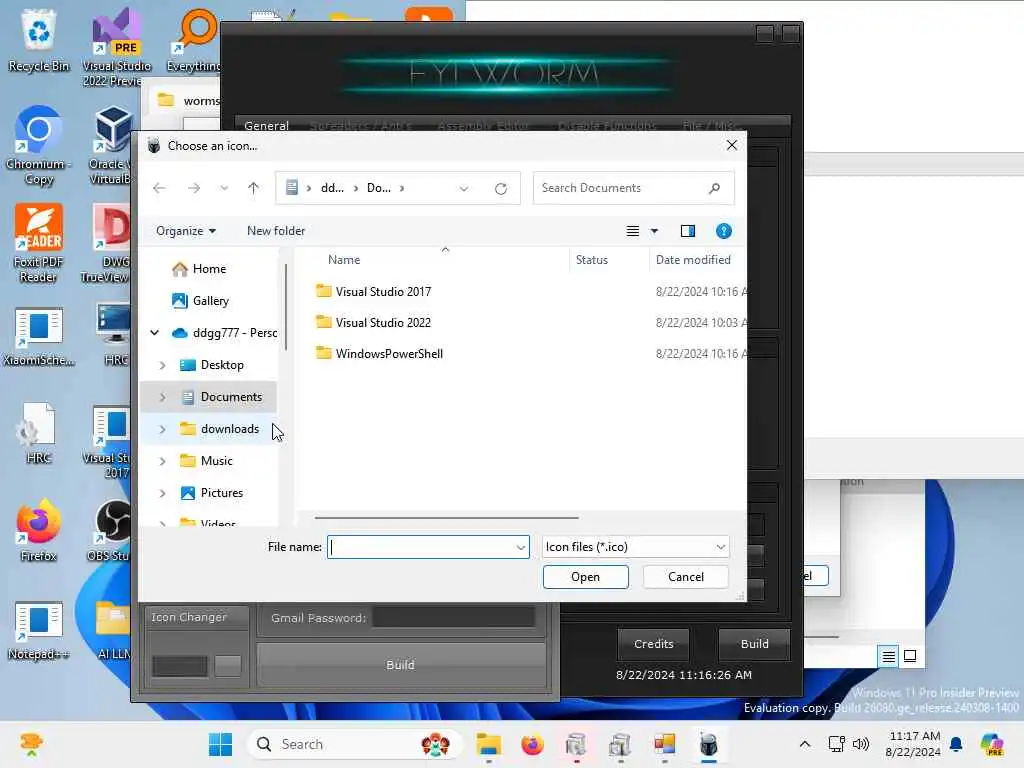Cancel the Choose an icon dialog
The height and width of the screenshot is (768, 1024).
tap(686, 577)
